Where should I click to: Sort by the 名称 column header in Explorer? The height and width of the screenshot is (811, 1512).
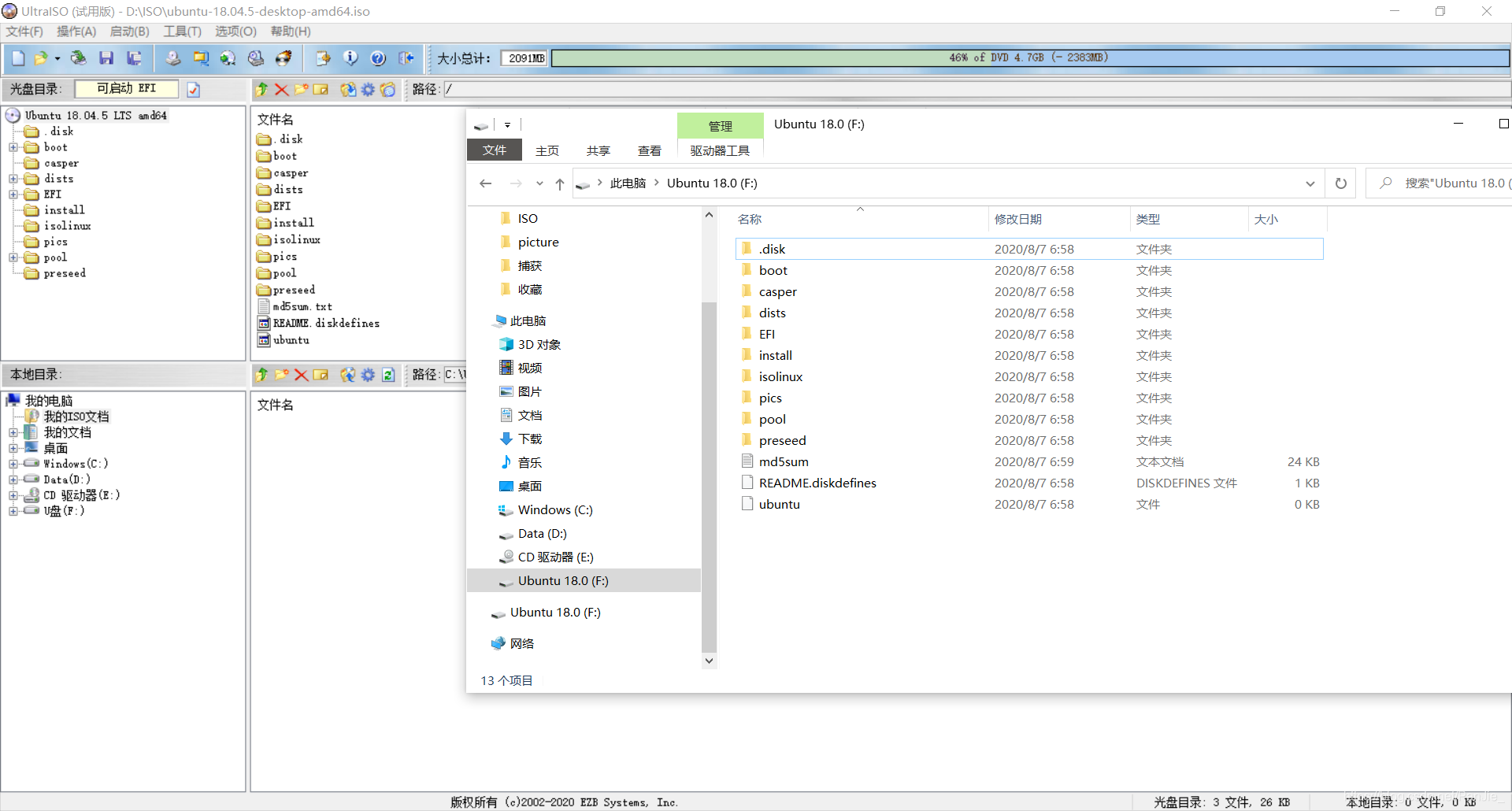click(x=861, y=220)
